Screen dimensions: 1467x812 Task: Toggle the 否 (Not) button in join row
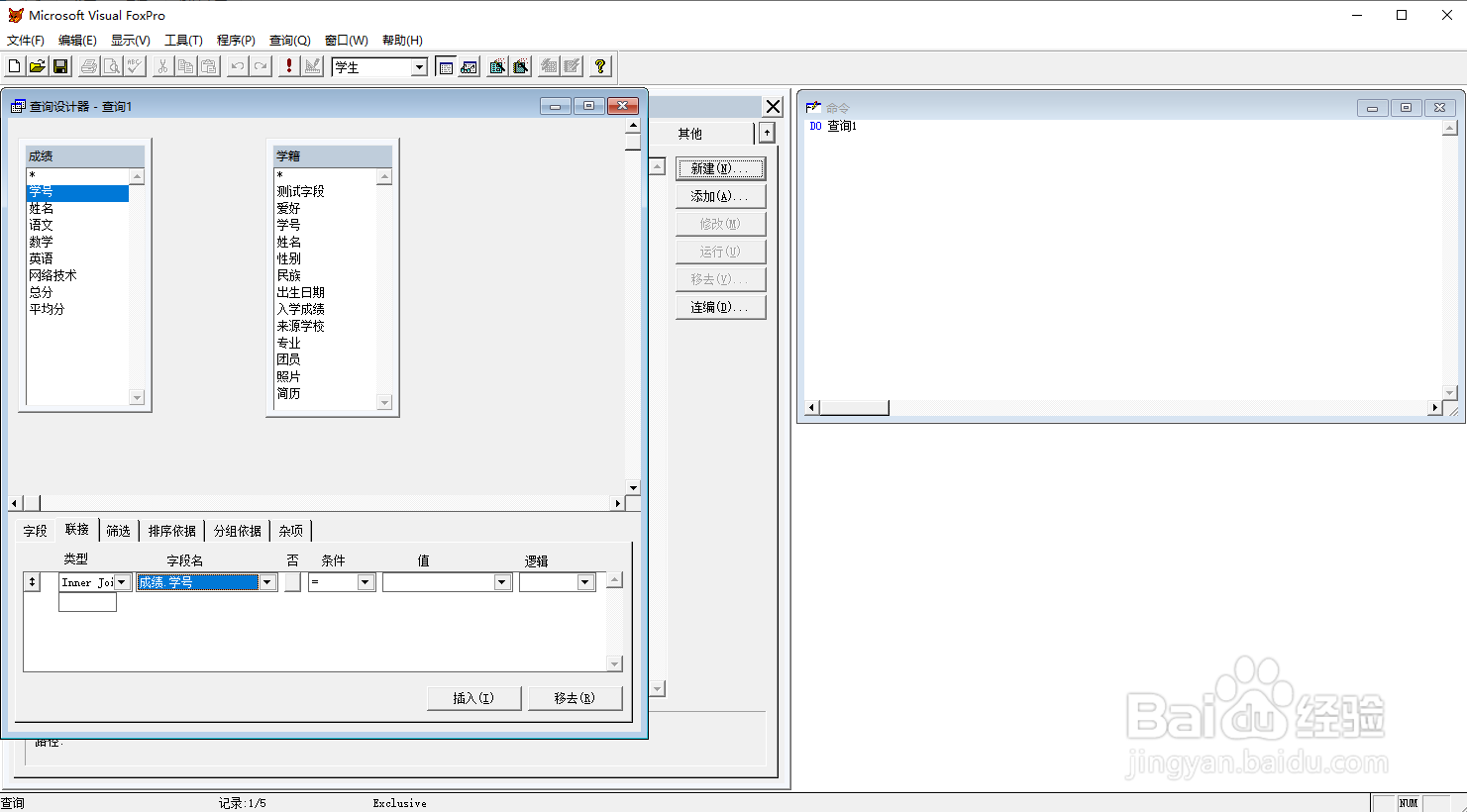coord(292,582)
